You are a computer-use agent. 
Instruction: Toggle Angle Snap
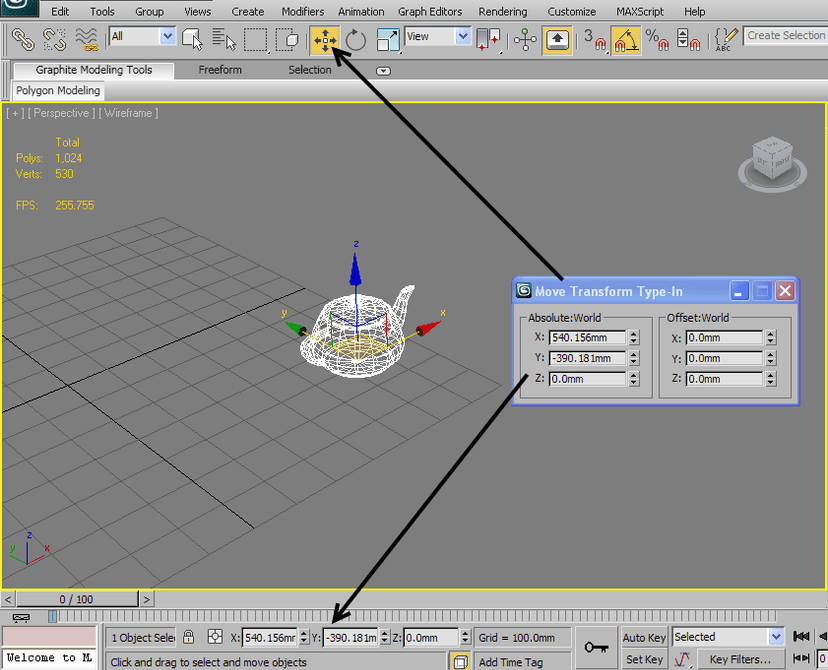(x=626, y=40)
